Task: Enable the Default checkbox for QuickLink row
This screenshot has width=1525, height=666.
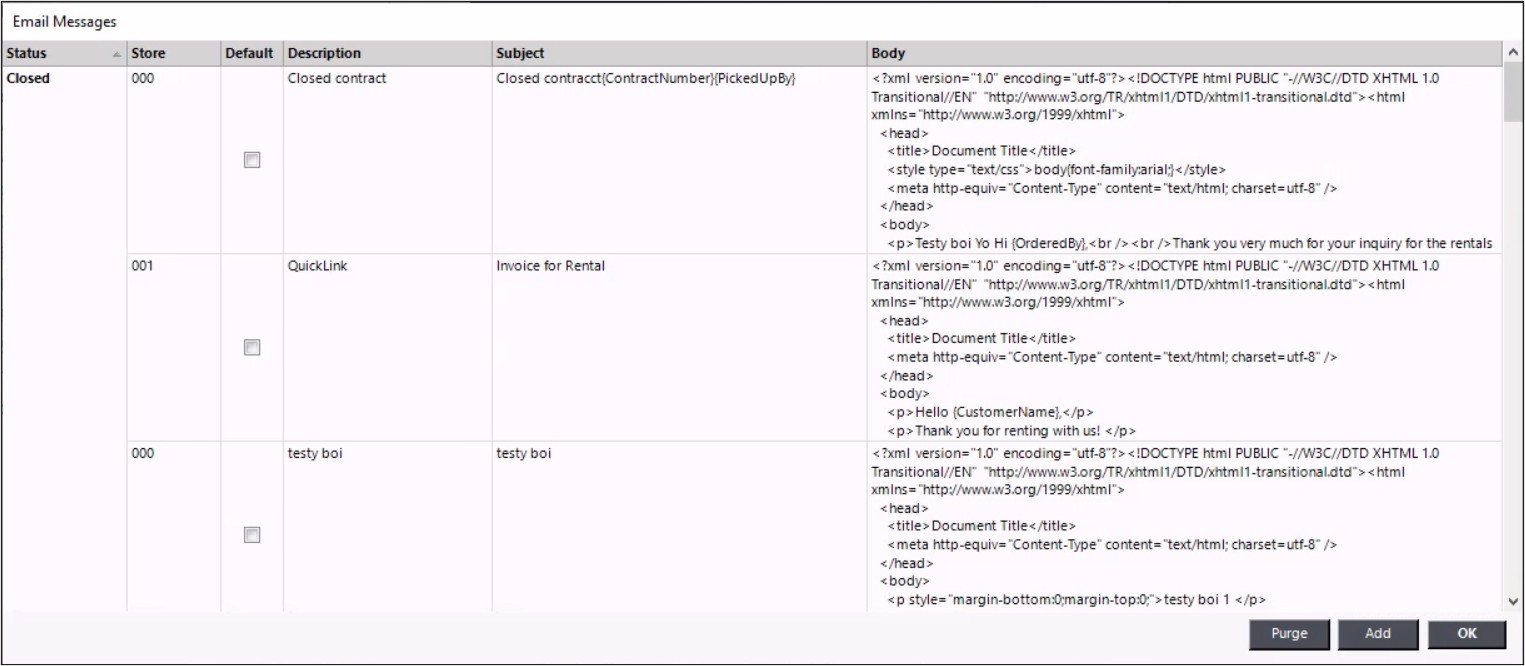Action: pyautogui.click(x=252, y=347)
